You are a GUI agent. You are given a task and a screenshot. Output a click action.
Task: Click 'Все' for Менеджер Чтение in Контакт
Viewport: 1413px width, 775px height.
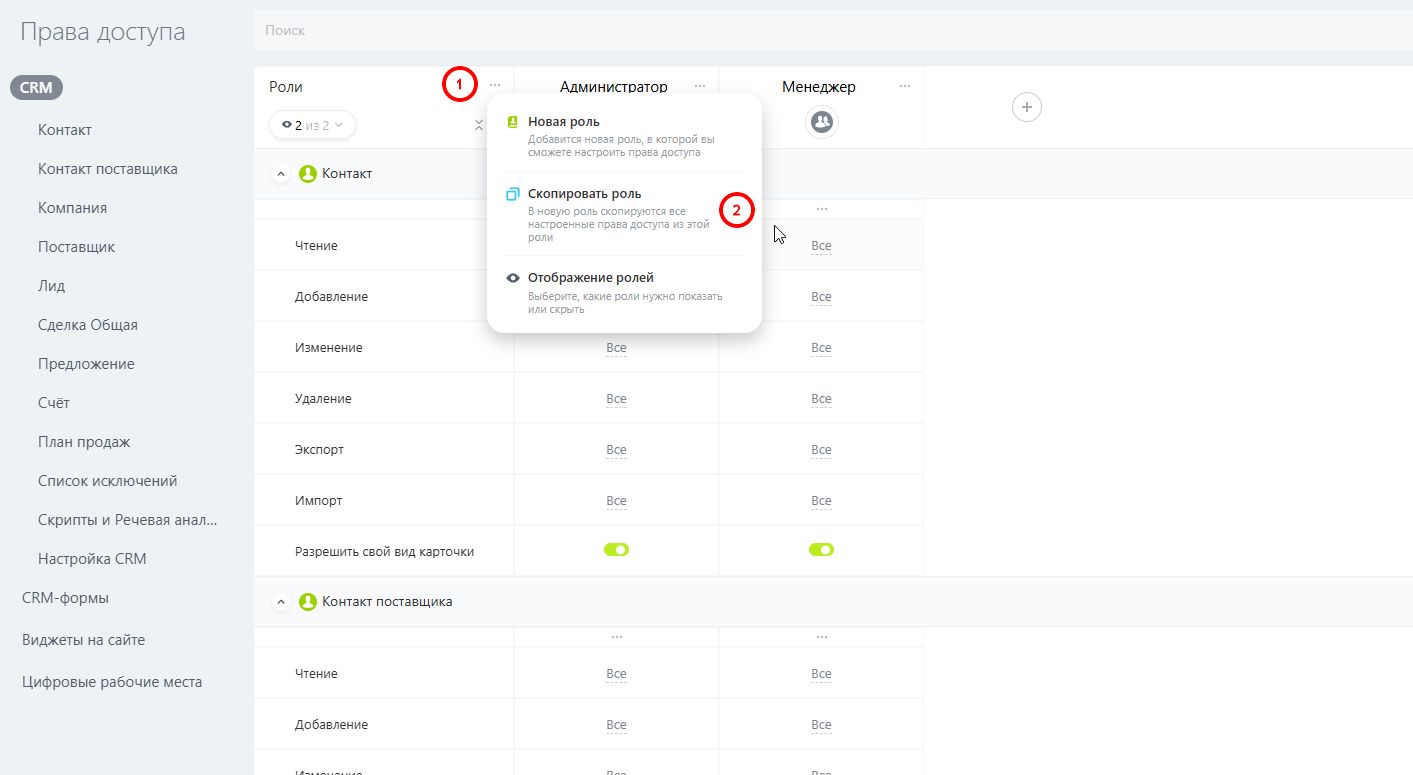coord(821,246)
